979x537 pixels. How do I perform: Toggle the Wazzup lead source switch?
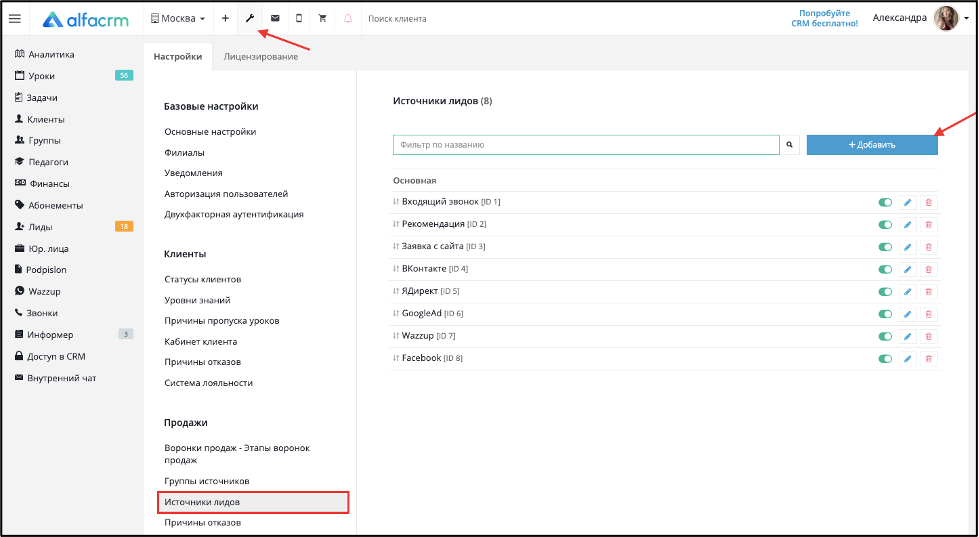coord(885,337)
